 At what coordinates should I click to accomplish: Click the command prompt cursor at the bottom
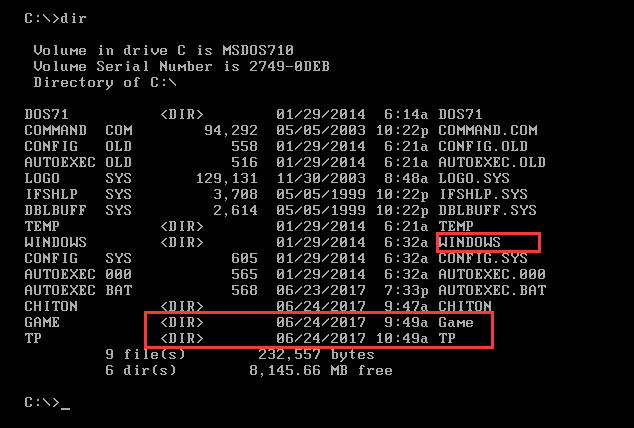64,403
